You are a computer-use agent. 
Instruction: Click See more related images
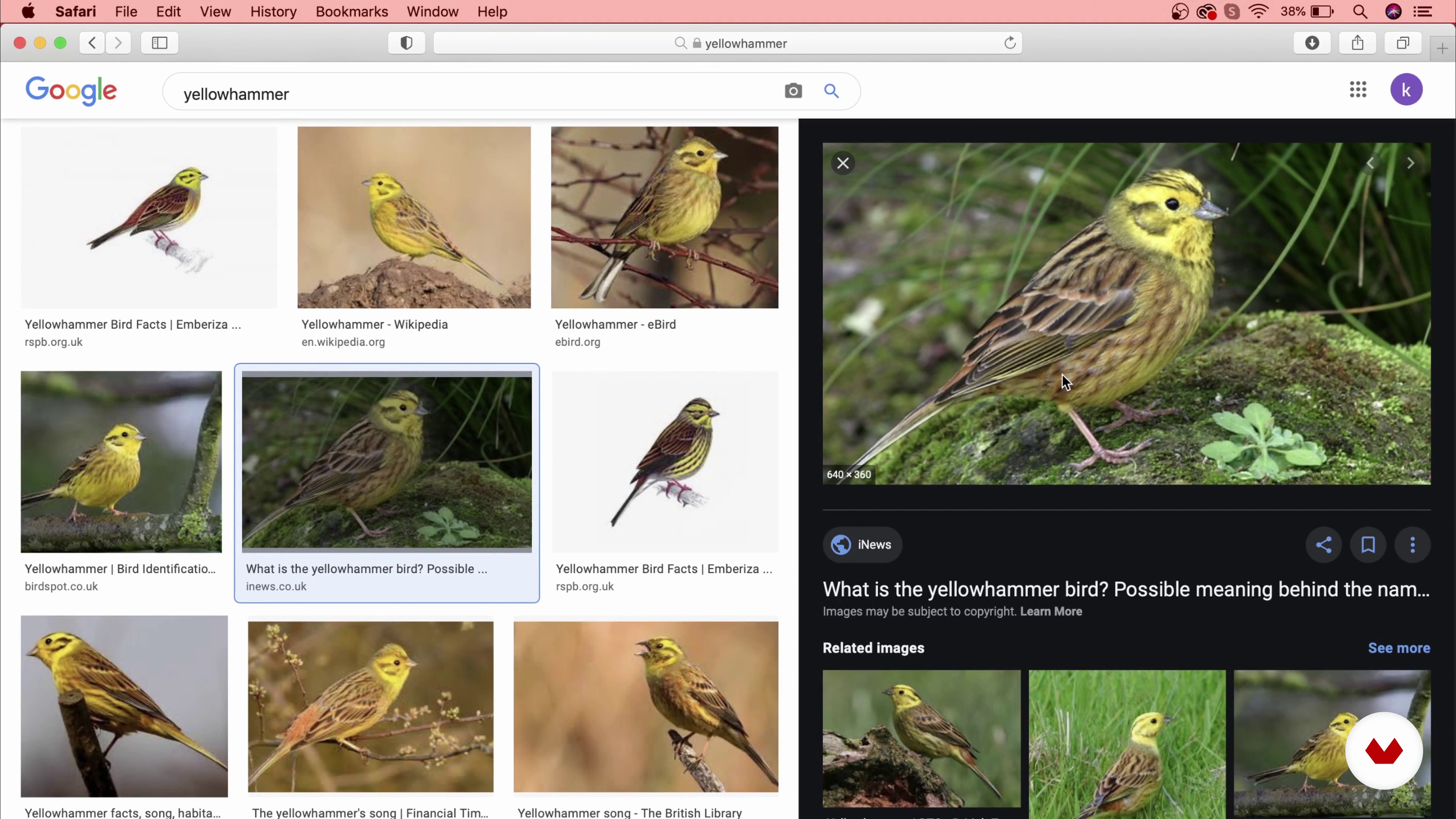[1399, 648]
